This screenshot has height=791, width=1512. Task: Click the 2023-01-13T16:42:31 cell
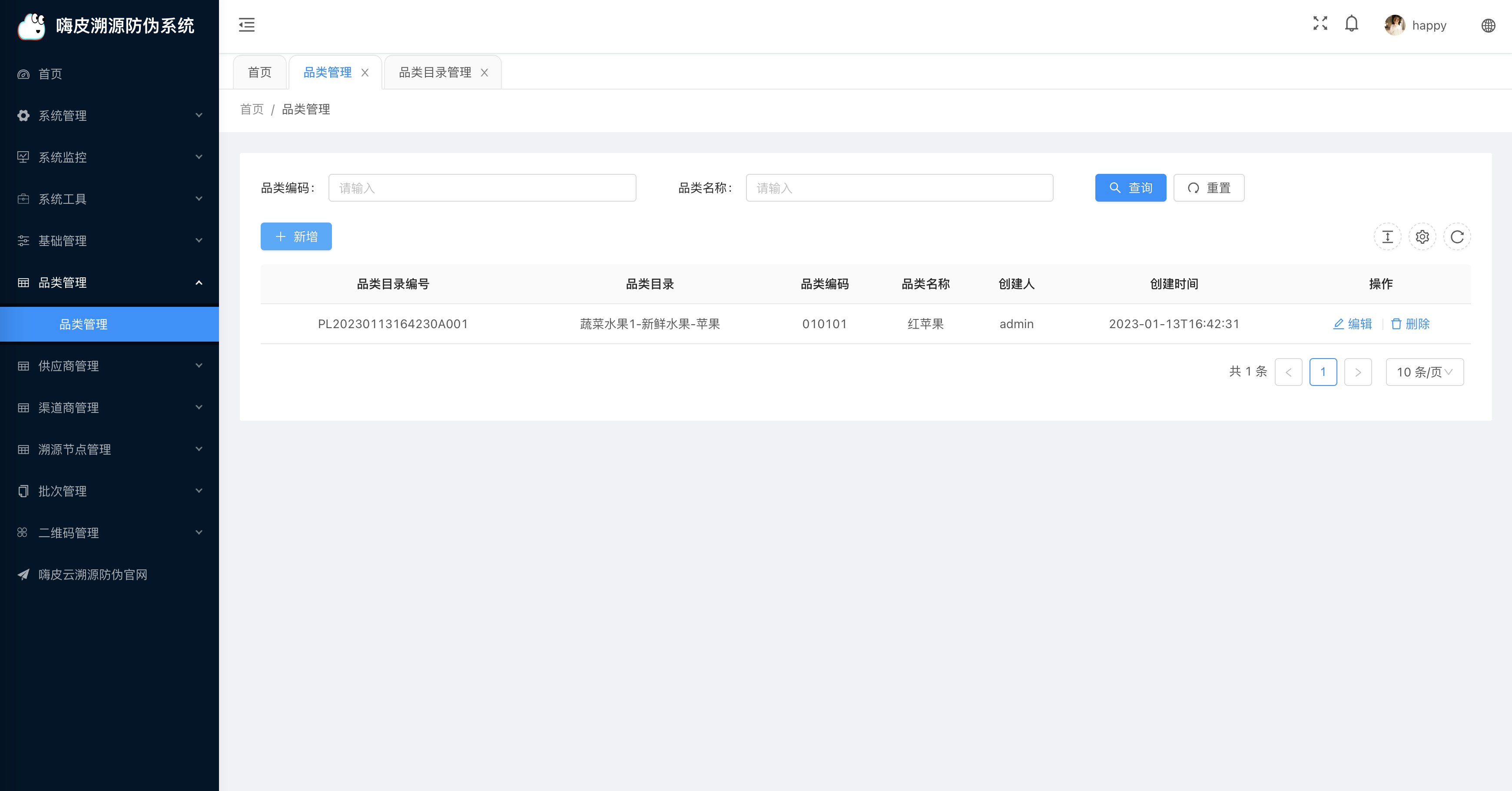coord(1174,324)
